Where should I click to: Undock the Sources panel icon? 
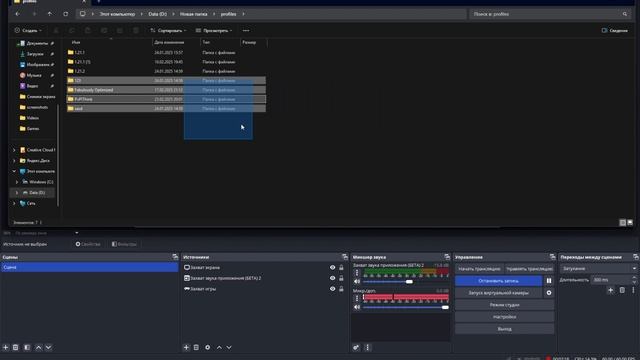point(345,257)
